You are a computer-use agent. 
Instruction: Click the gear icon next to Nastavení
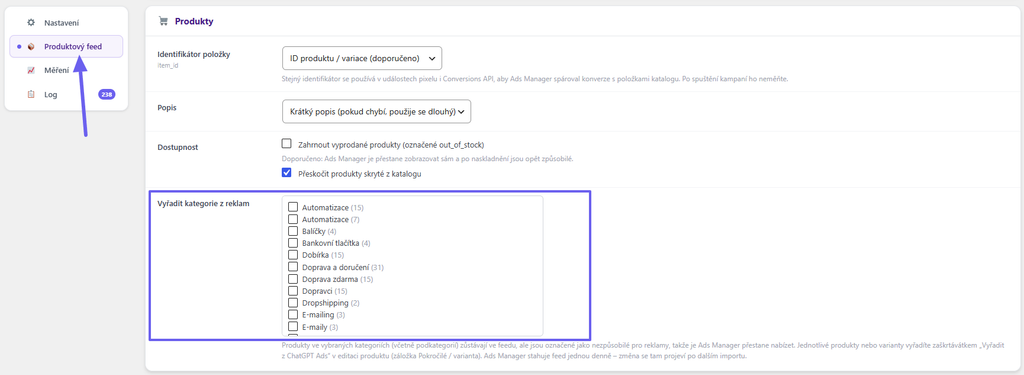pos(31,23)
